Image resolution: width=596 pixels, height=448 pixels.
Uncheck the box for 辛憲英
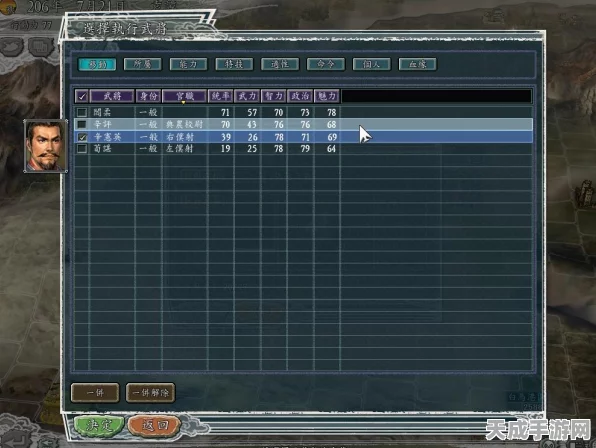[82, 137]
